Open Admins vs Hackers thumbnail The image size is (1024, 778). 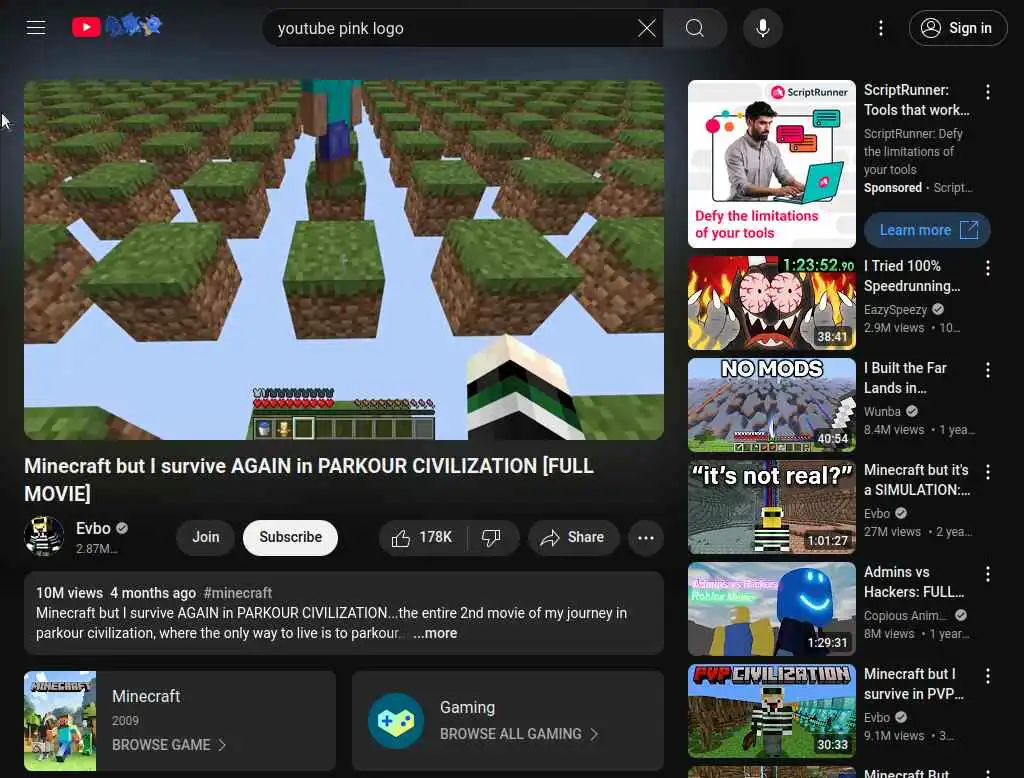[x=771, y=609]
